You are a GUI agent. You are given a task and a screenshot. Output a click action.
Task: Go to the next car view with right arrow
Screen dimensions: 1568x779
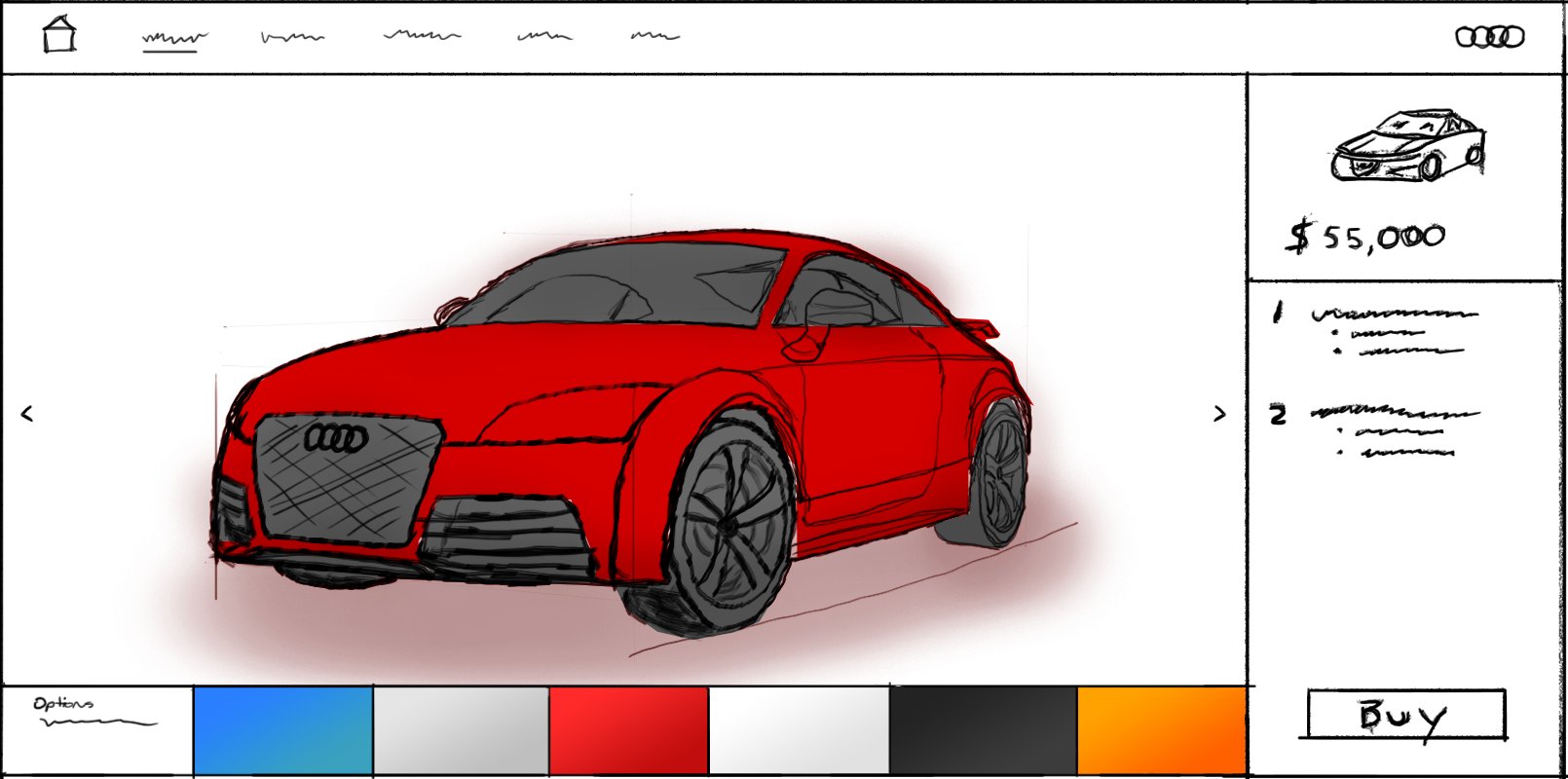click(x=1219, y=414)
